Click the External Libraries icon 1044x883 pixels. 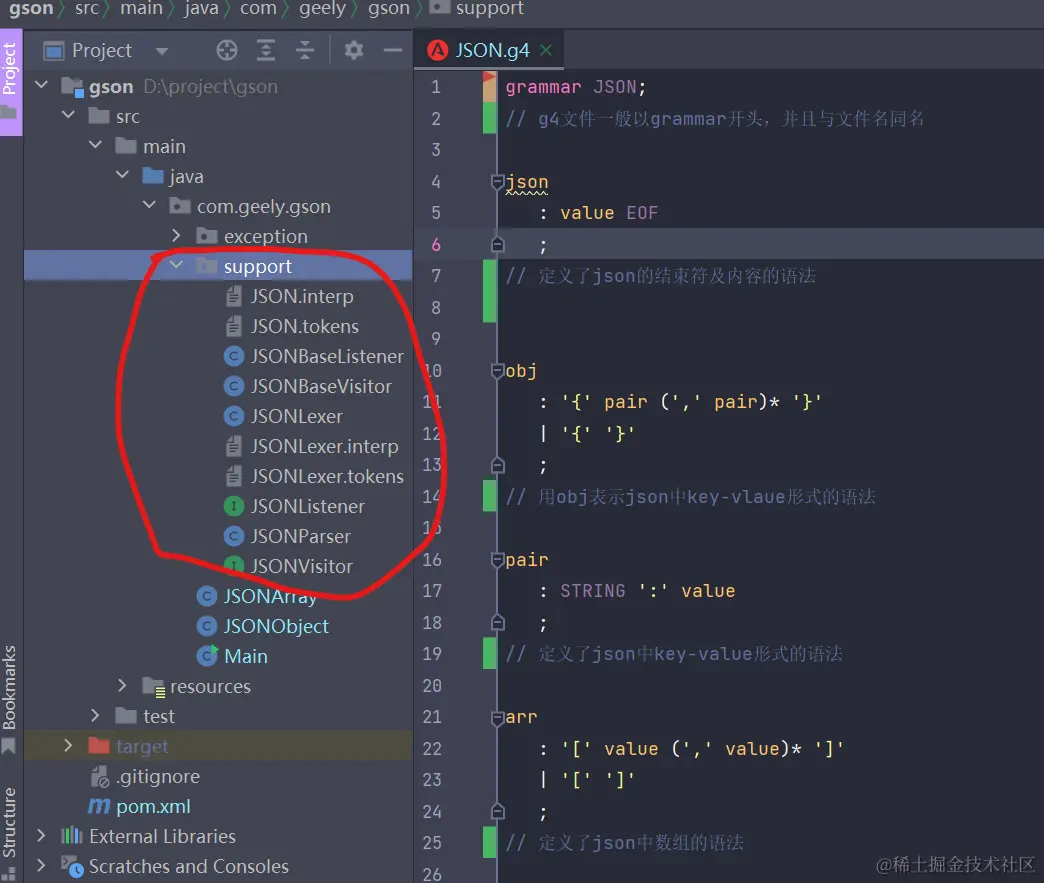72,836
